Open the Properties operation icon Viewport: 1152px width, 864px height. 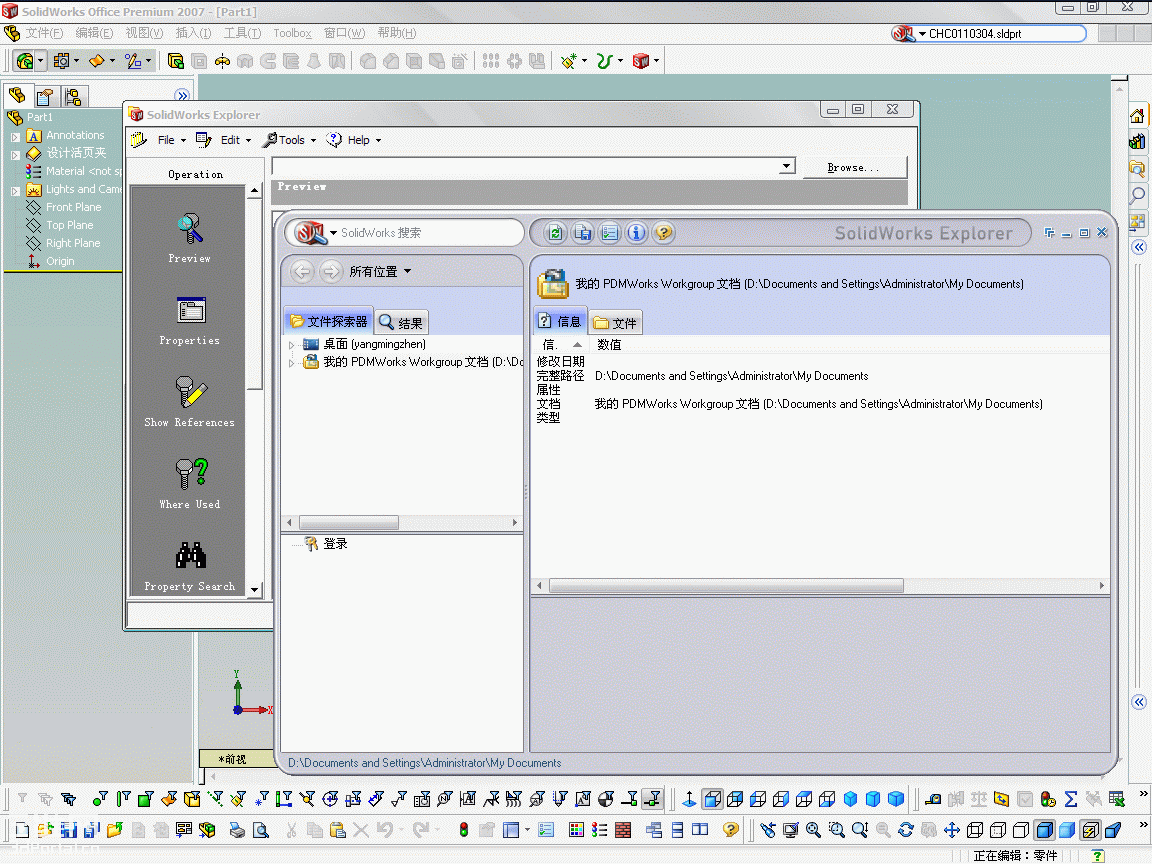coord(191,311)
